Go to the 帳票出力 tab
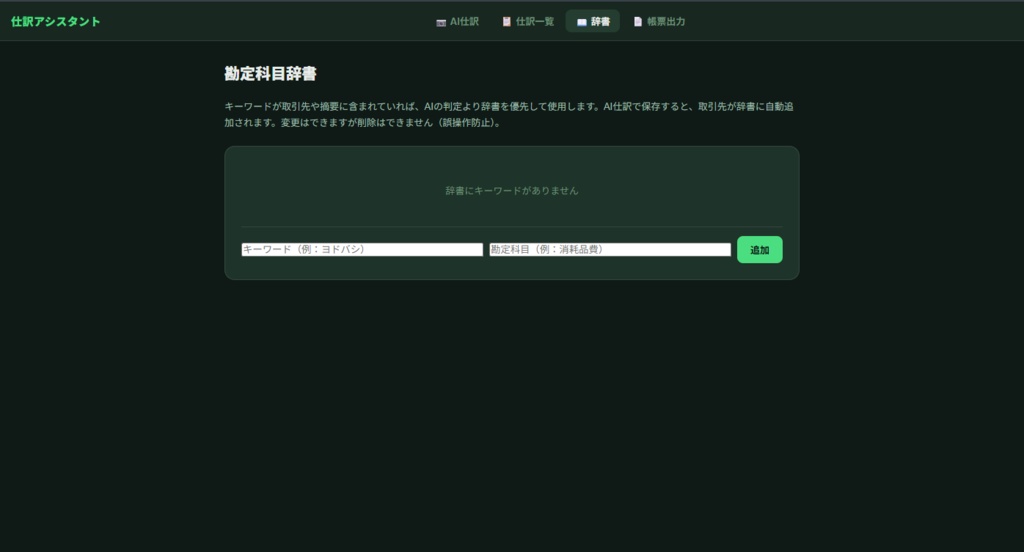This screenshot has width=1024, height=552. tap(659, 22)
